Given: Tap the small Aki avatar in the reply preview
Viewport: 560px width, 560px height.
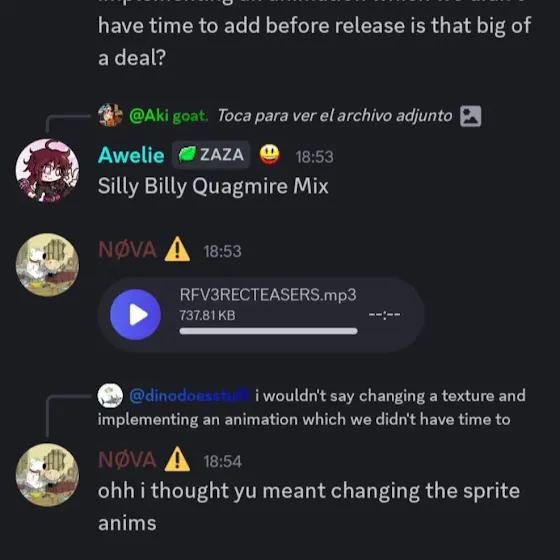Looking at the screenshot, I should pyautogui.click(x=110, y=115).
